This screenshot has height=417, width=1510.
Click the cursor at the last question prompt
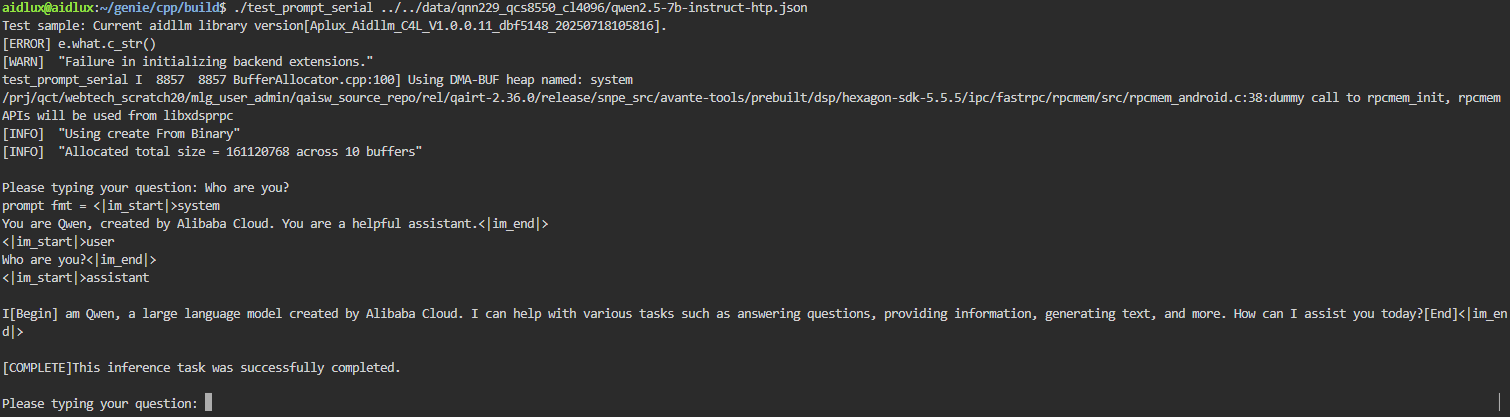pyautogui.click(x=208, y=403)
